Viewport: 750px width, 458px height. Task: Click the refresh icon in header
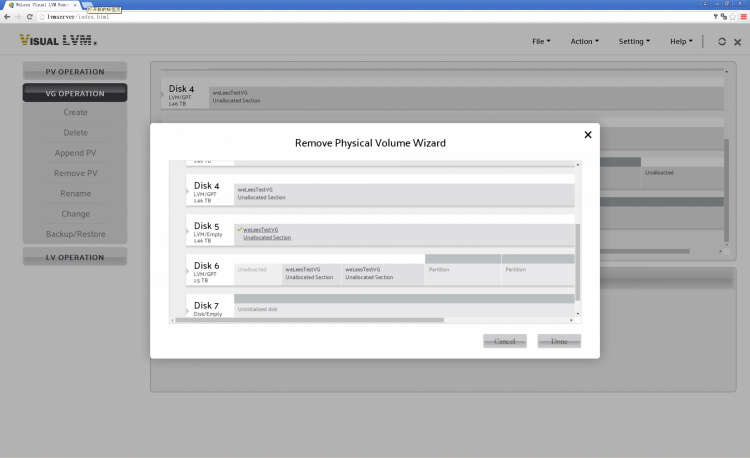[722, 41]
